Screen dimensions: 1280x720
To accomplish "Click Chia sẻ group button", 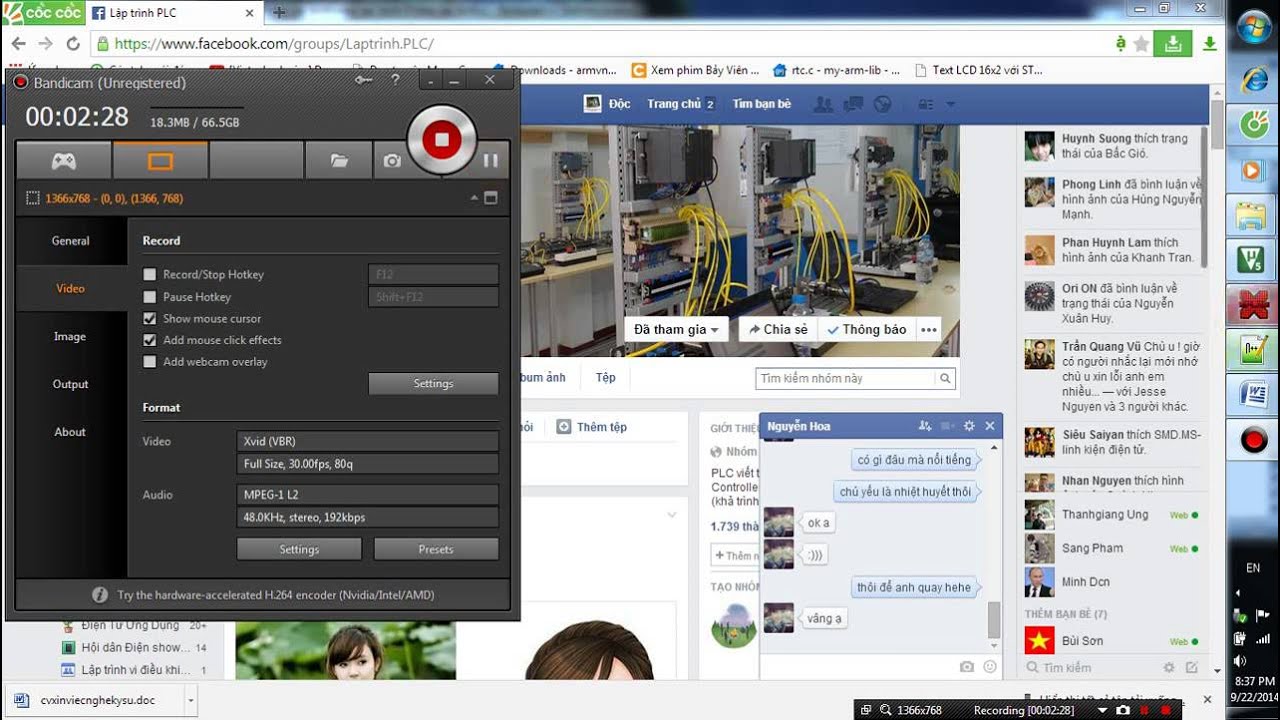I will [x=778, y=329].
